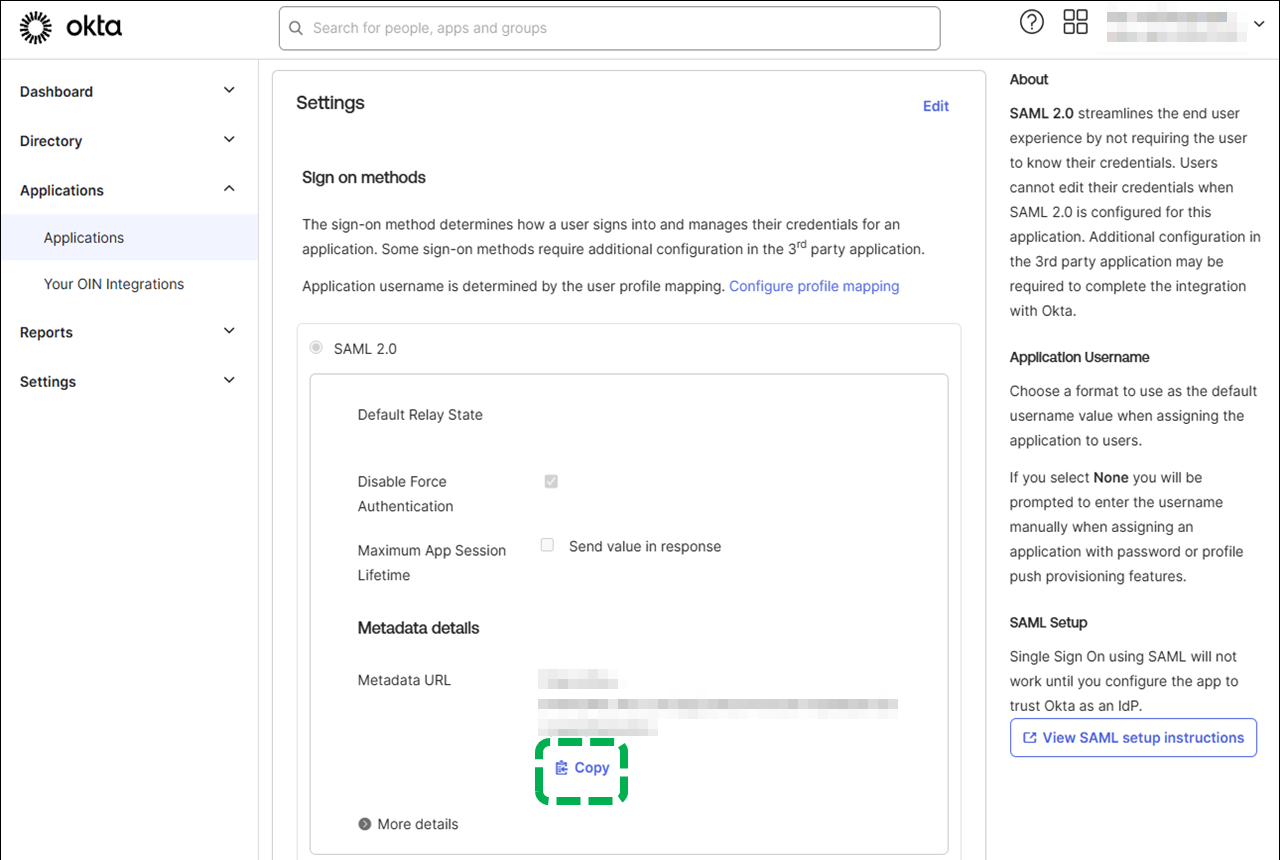Select Applications submenu item

pyautogui.click(x=84, y=238)
